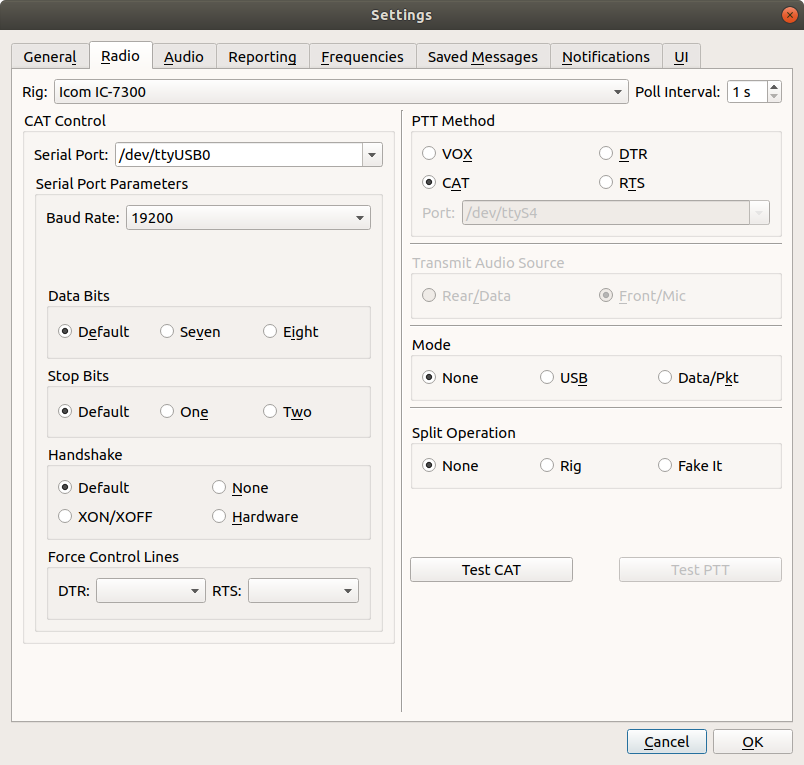Set Mode to None
The height and width of the screenshot is (765, 804).
450,378
